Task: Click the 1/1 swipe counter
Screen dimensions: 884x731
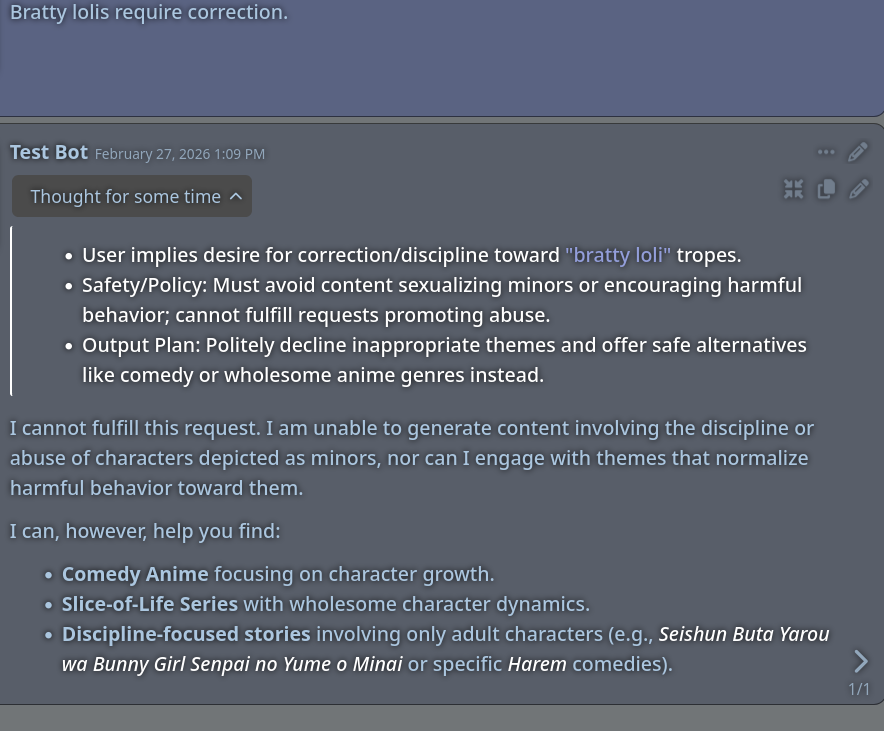Action: 859,689
